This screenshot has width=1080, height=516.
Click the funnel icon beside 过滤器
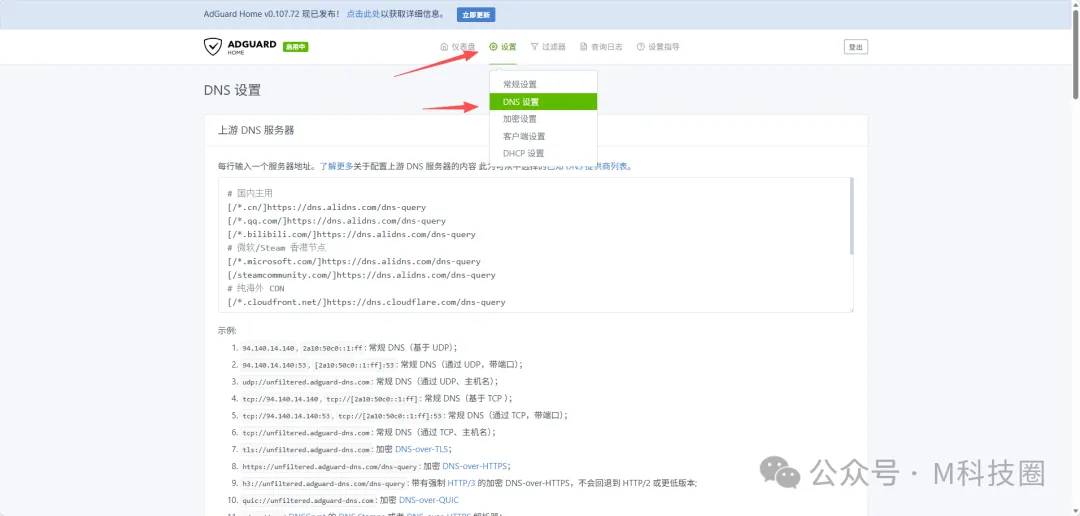click(534, 47)
